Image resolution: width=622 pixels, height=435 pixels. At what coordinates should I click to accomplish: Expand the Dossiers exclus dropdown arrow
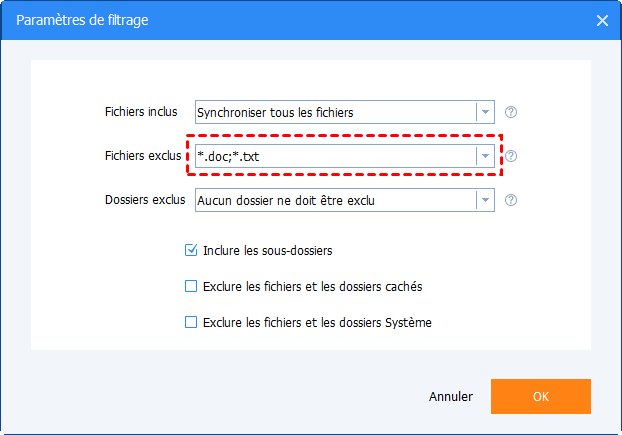click(x=485, y=200)
